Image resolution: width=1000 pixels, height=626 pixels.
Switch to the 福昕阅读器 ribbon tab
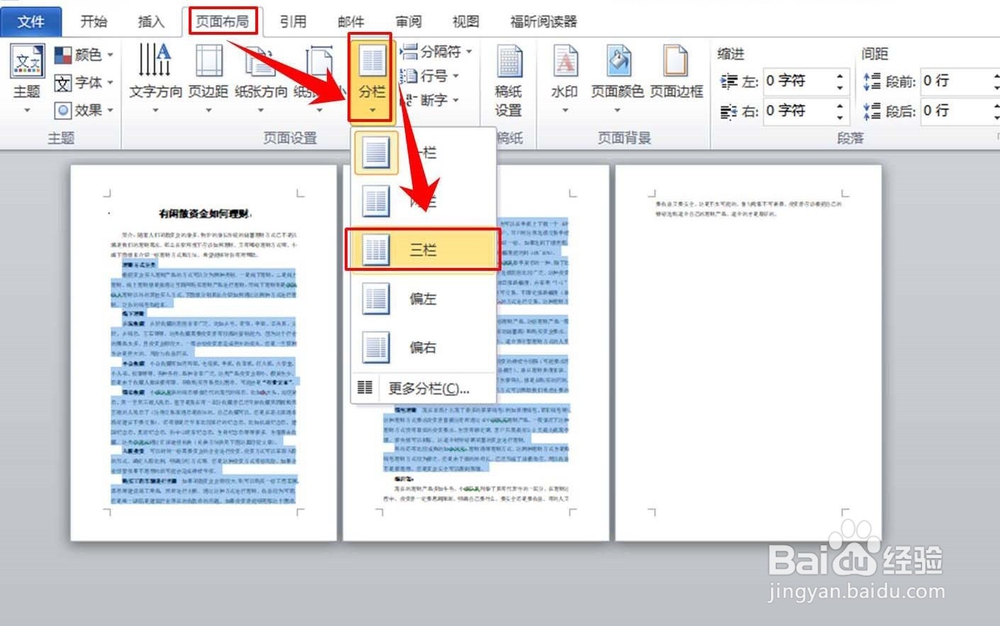point(541,19)
